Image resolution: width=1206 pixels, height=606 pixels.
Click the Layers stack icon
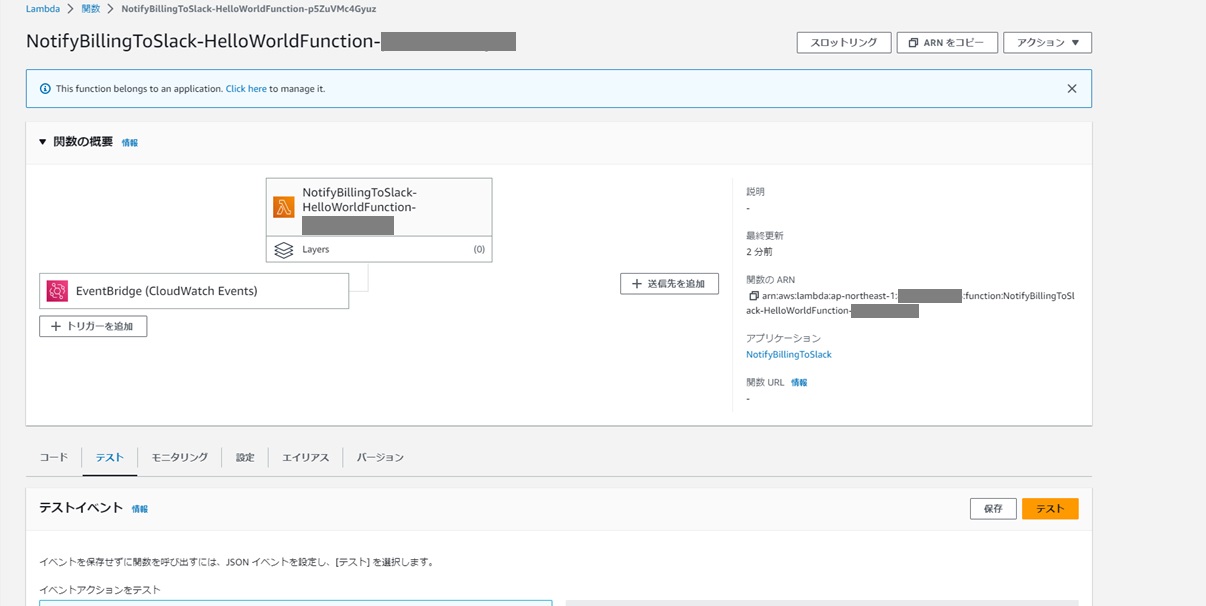pos(284,250)
